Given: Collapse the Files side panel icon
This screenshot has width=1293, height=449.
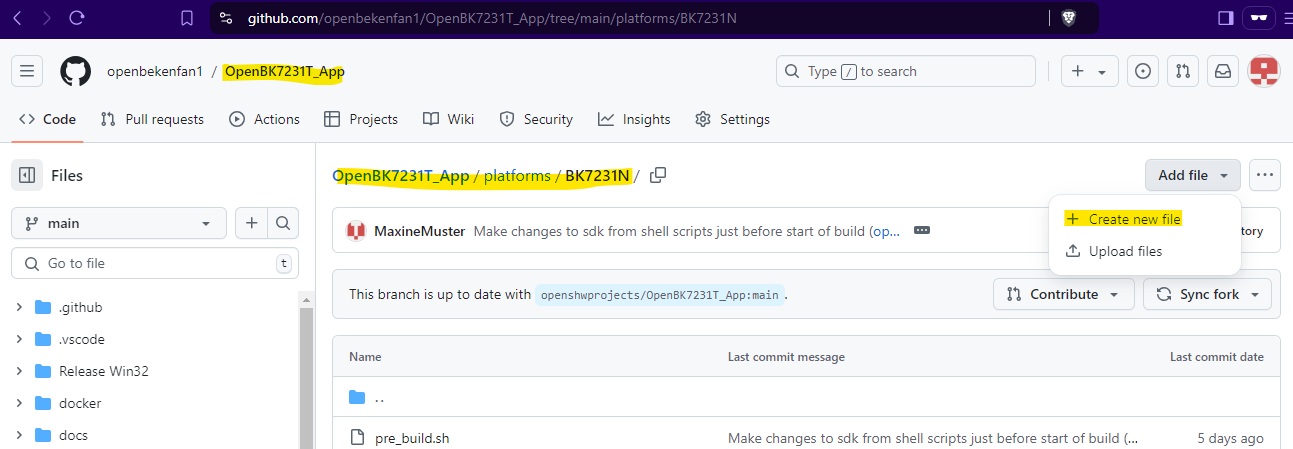Looking at the screenshot, I should point(27,175).
